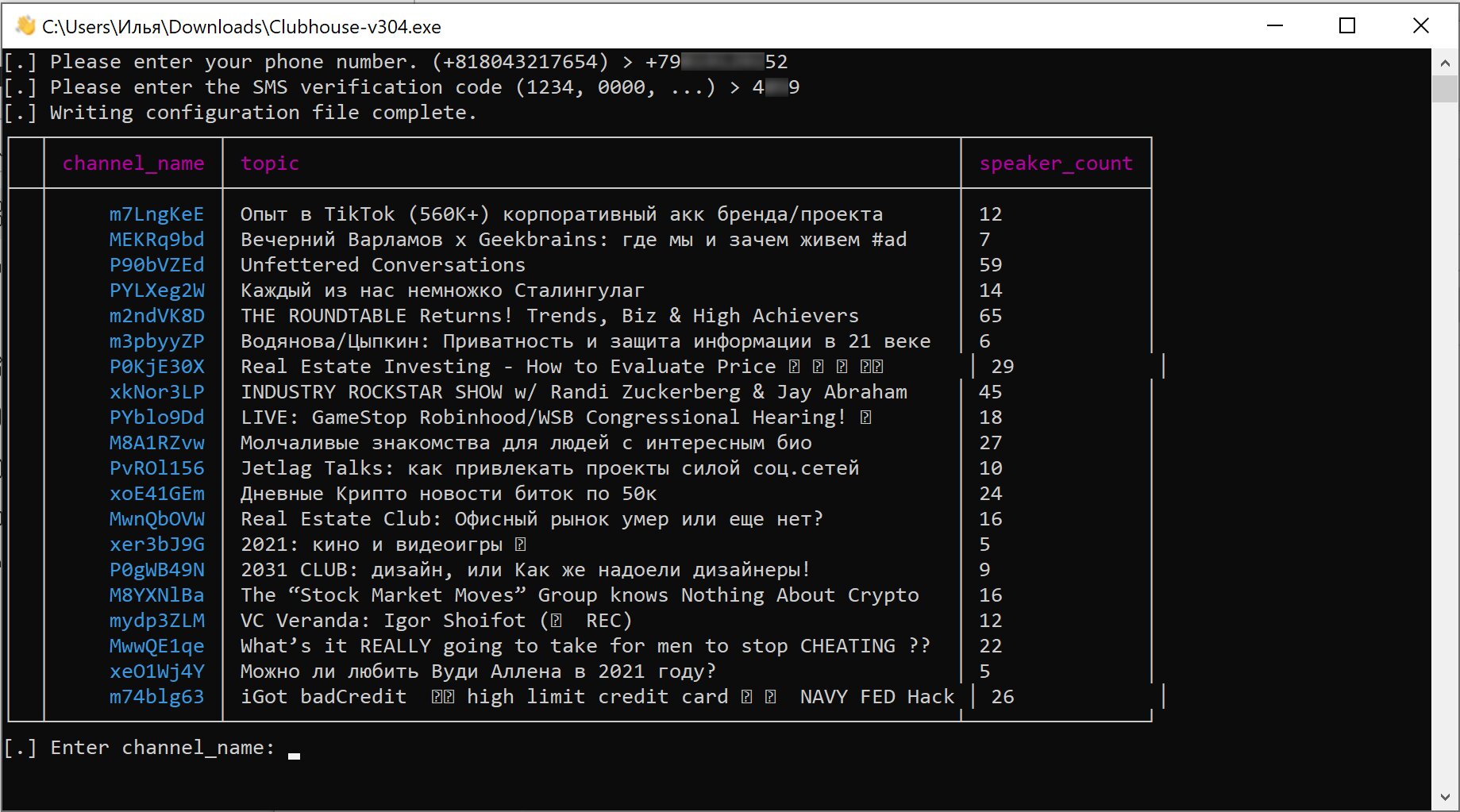Image resolution: width=1460 pixels, height=812 pixels.
Task: Maximize the console window
Action: 1347,25
